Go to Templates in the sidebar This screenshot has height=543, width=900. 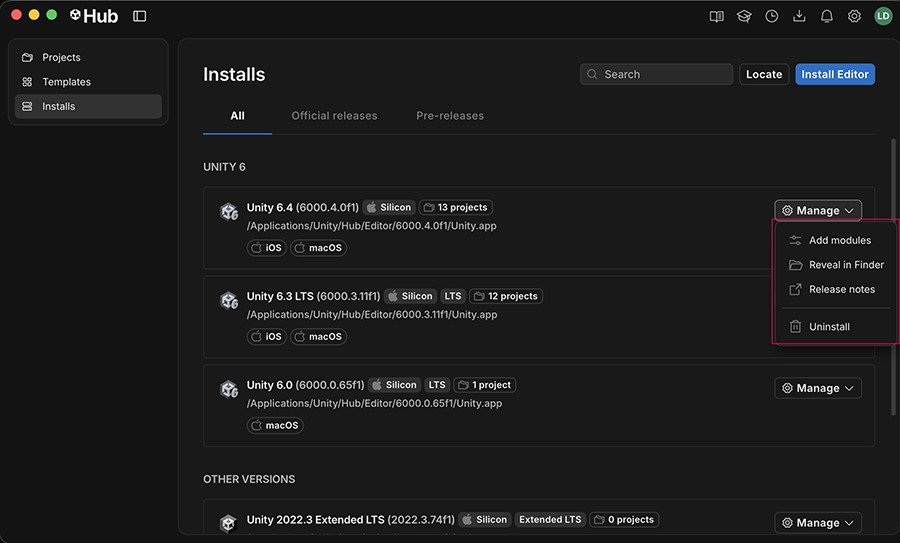88,82
